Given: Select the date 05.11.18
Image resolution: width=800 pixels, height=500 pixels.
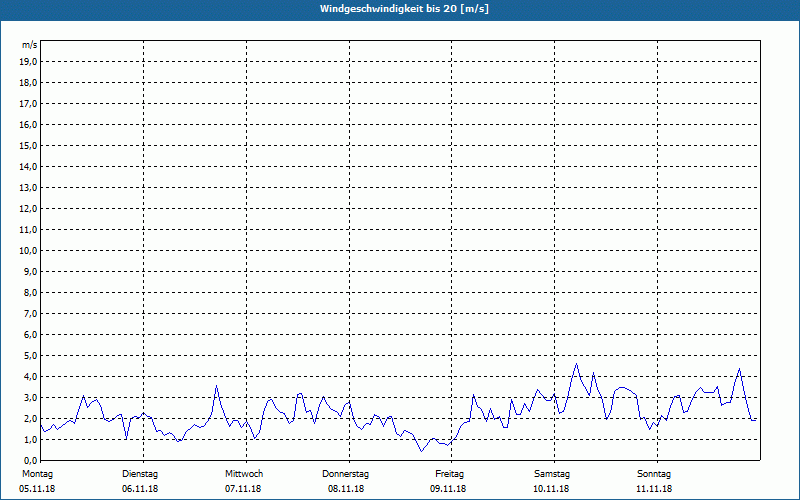Looking at the screenshot, I should click(37, 489).
